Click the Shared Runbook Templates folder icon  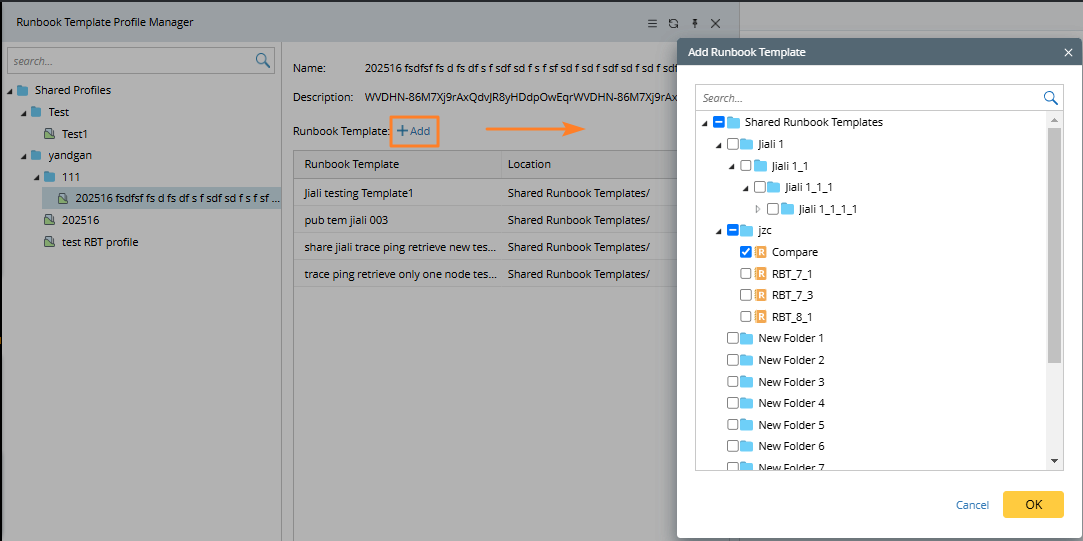tap(733, 123)
